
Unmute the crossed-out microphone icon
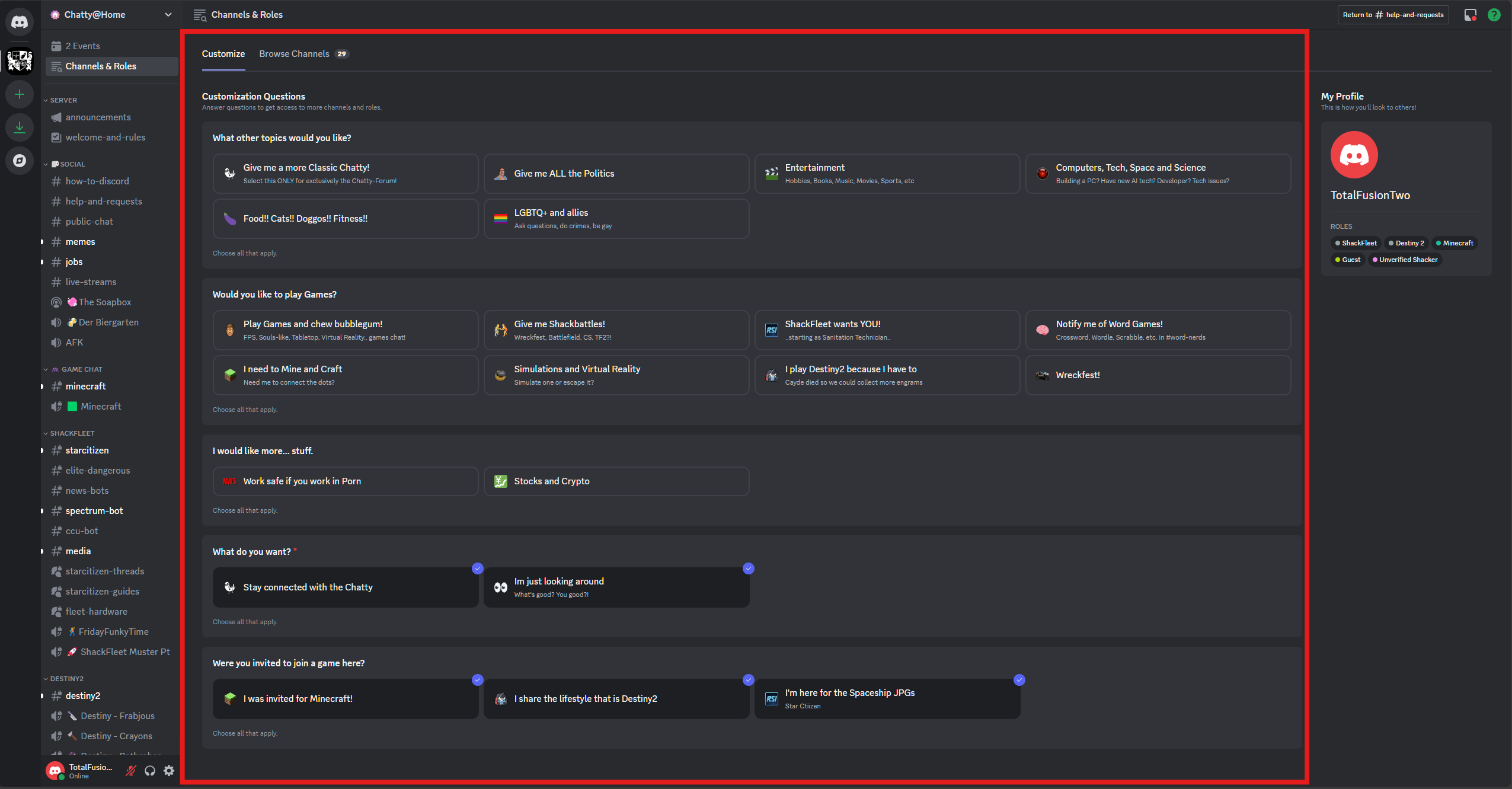(x=130, y=771)
